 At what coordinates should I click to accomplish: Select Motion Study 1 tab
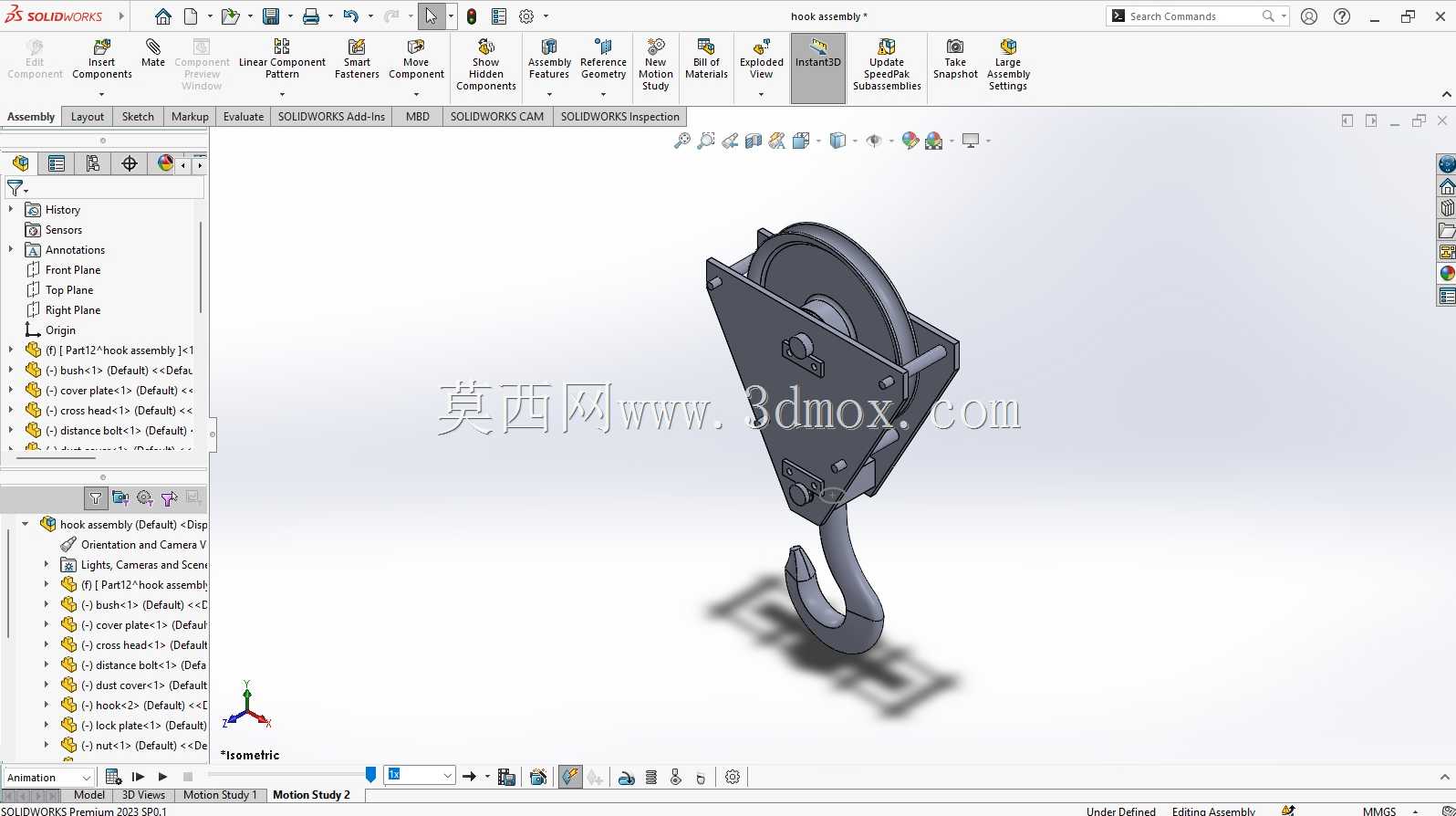tap(220, 795)
